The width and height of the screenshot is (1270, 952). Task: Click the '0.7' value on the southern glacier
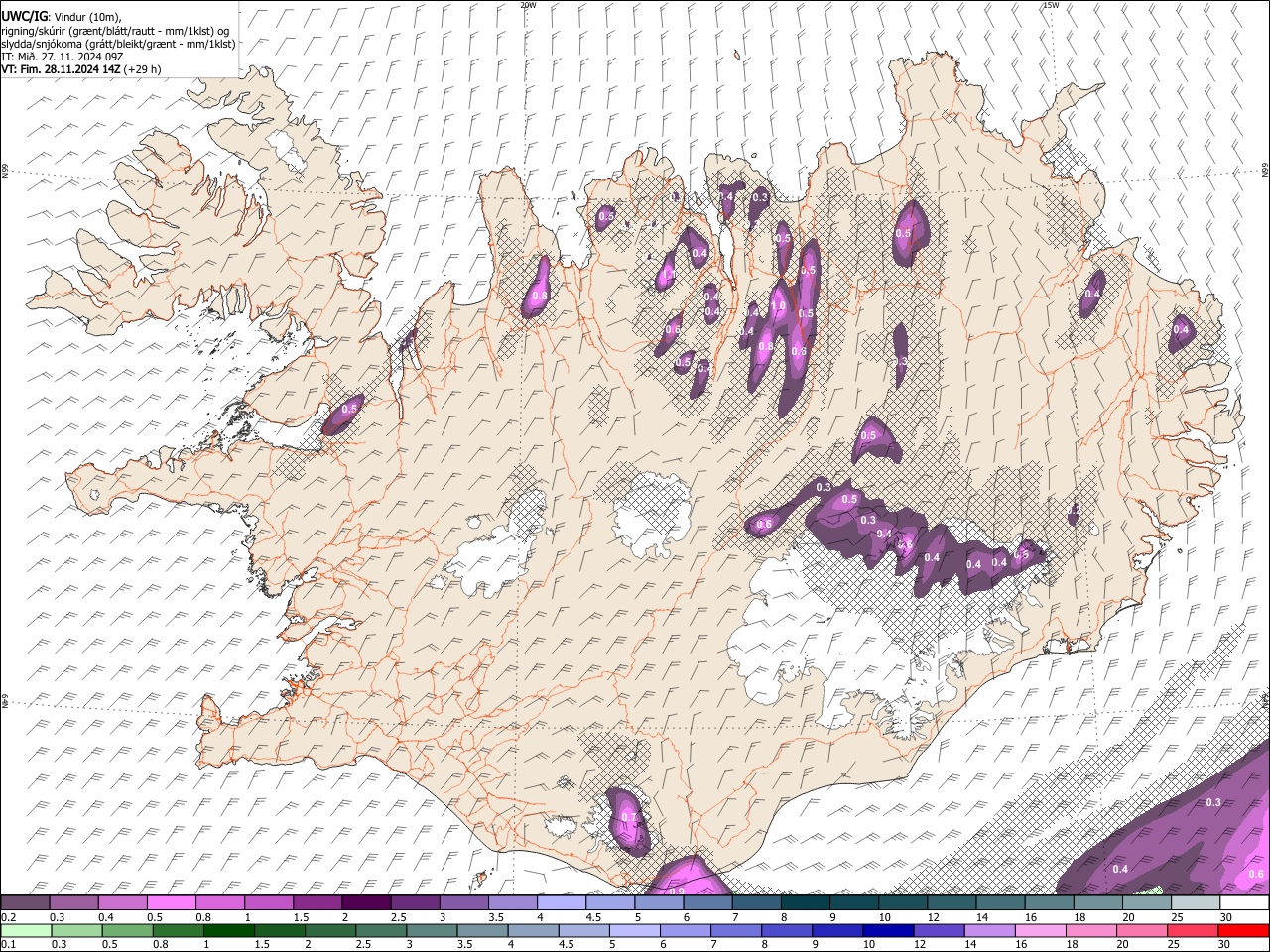628,818
